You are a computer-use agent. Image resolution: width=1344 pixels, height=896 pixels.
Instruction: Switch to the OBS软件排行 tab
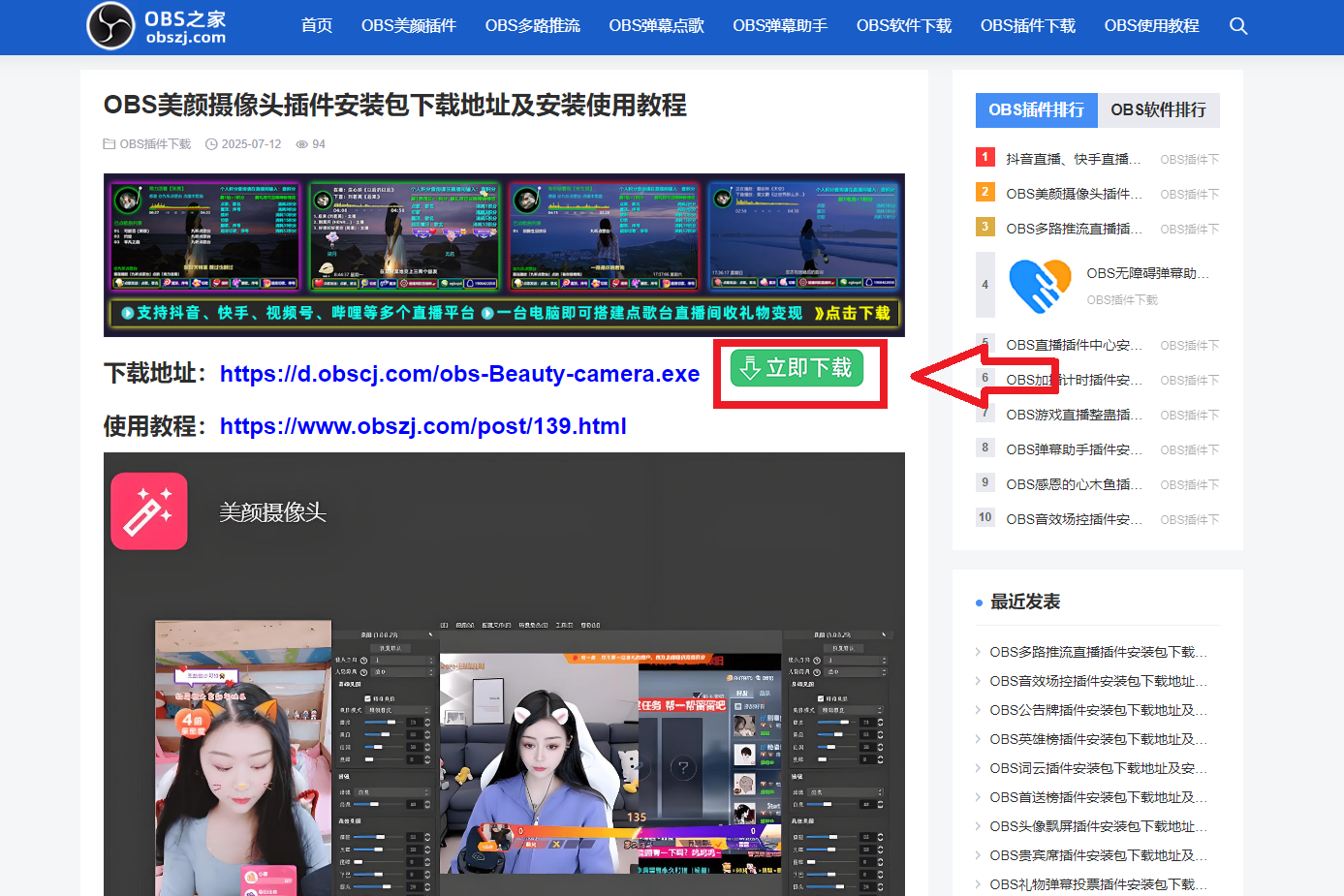[1158, 110]
